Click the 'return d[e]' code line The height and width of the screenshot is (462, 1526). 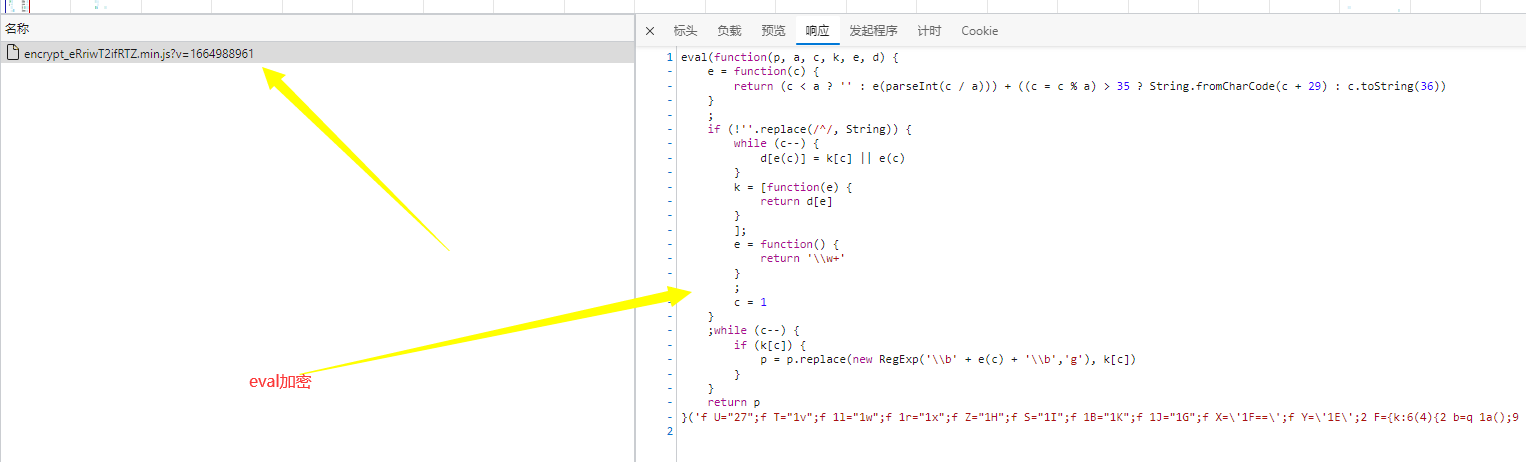(795, 202)
